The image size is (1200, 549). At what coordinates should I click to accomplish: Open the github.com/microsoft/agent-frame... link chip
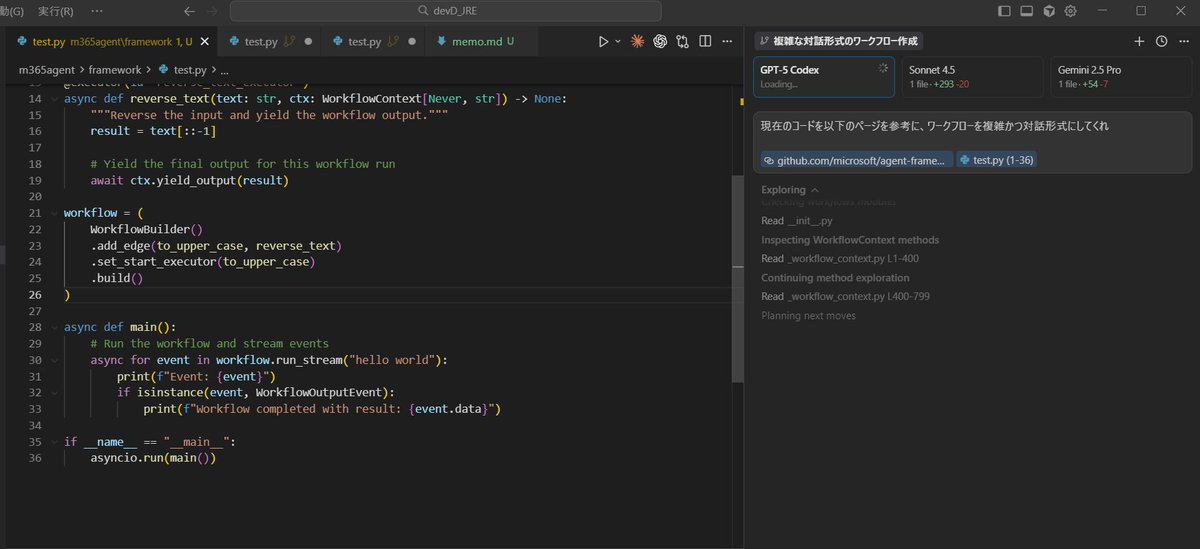(856, 160)
